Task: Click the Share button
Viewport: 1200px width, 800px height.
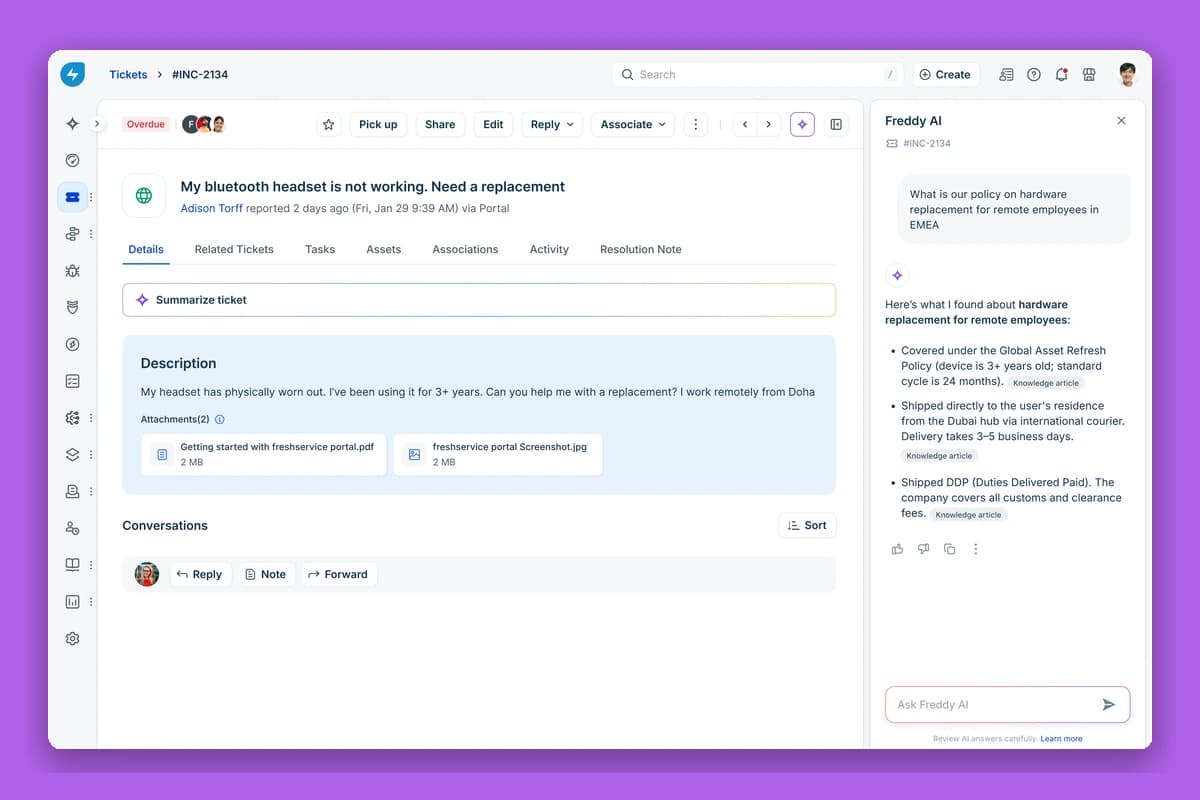Action: [440, 124]
